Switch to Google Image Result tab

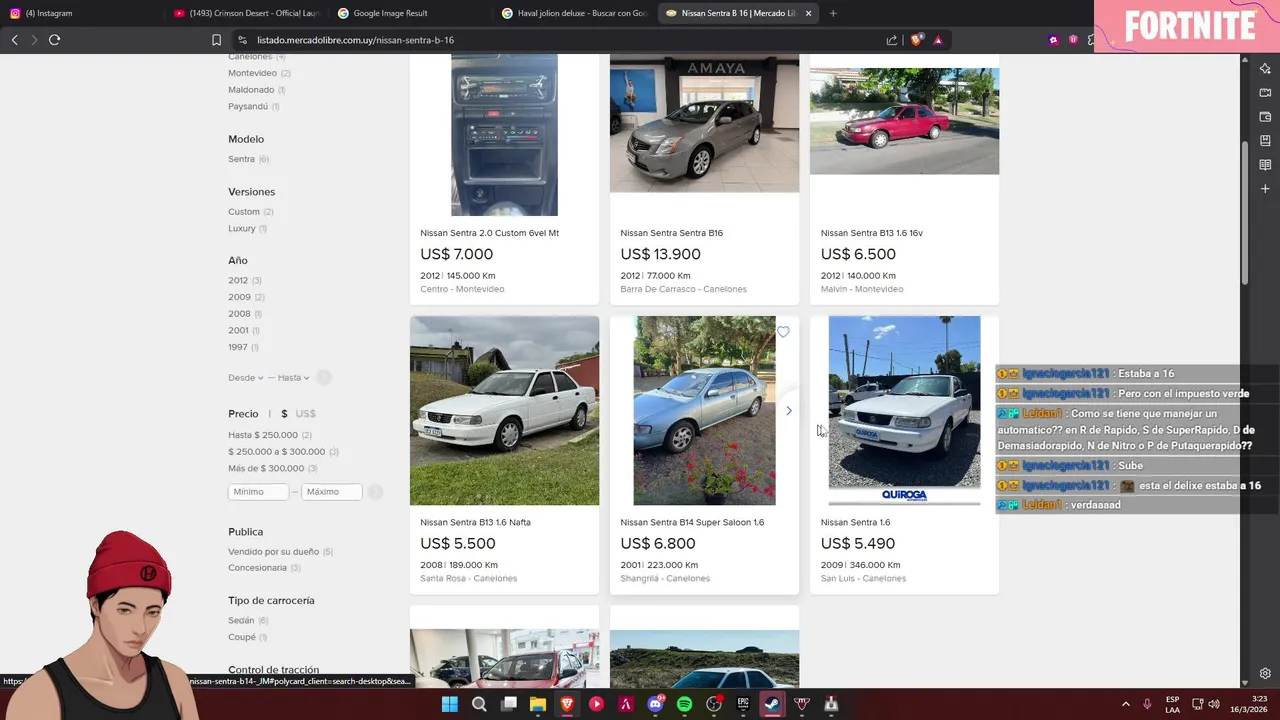(410, 13)
